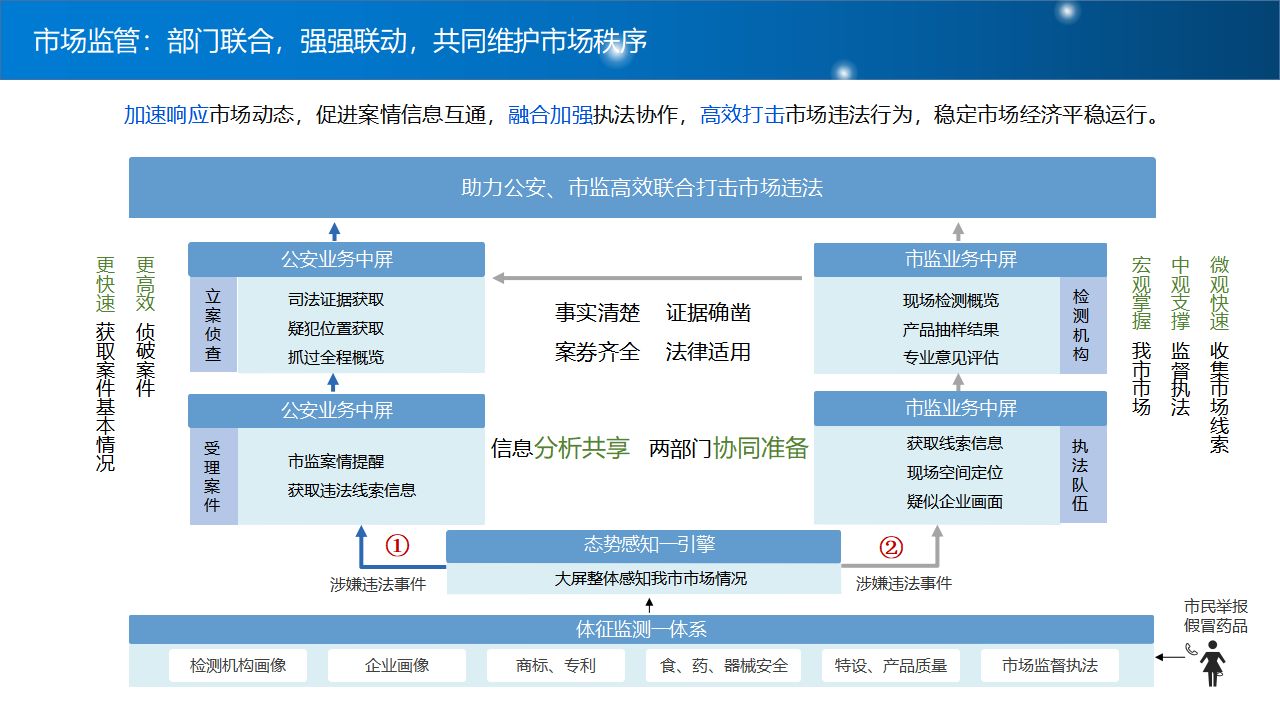Click the vertical text 我市市场
1280x720 pixels.
click(x=1141, y=379)
